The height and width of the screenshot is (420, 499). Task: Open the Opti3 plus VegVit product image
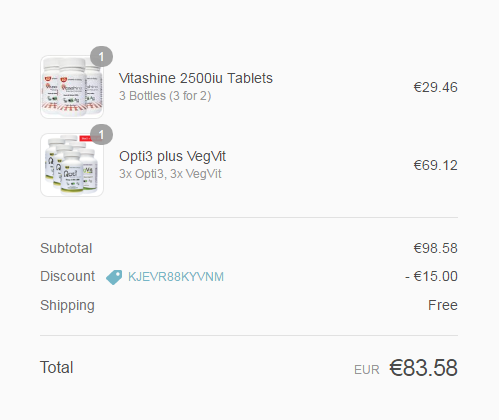pyautogui.click(x=72, y=165)
